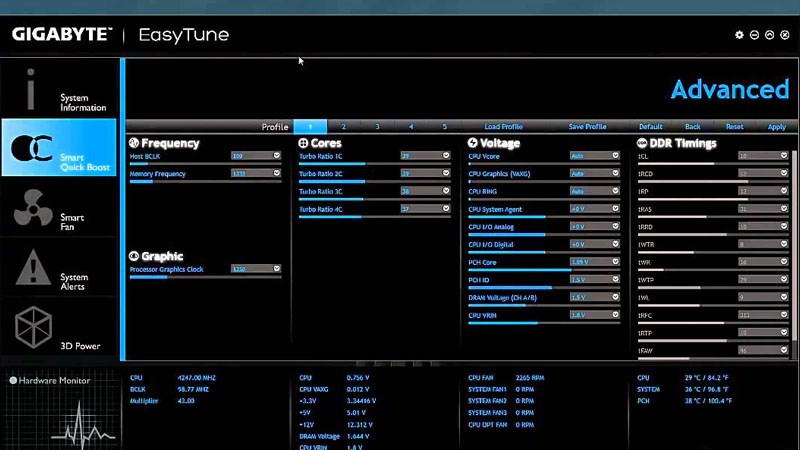This screenshot has width=800, height=450.
Task: Click the Default button
Action: (x=650, y=127)
